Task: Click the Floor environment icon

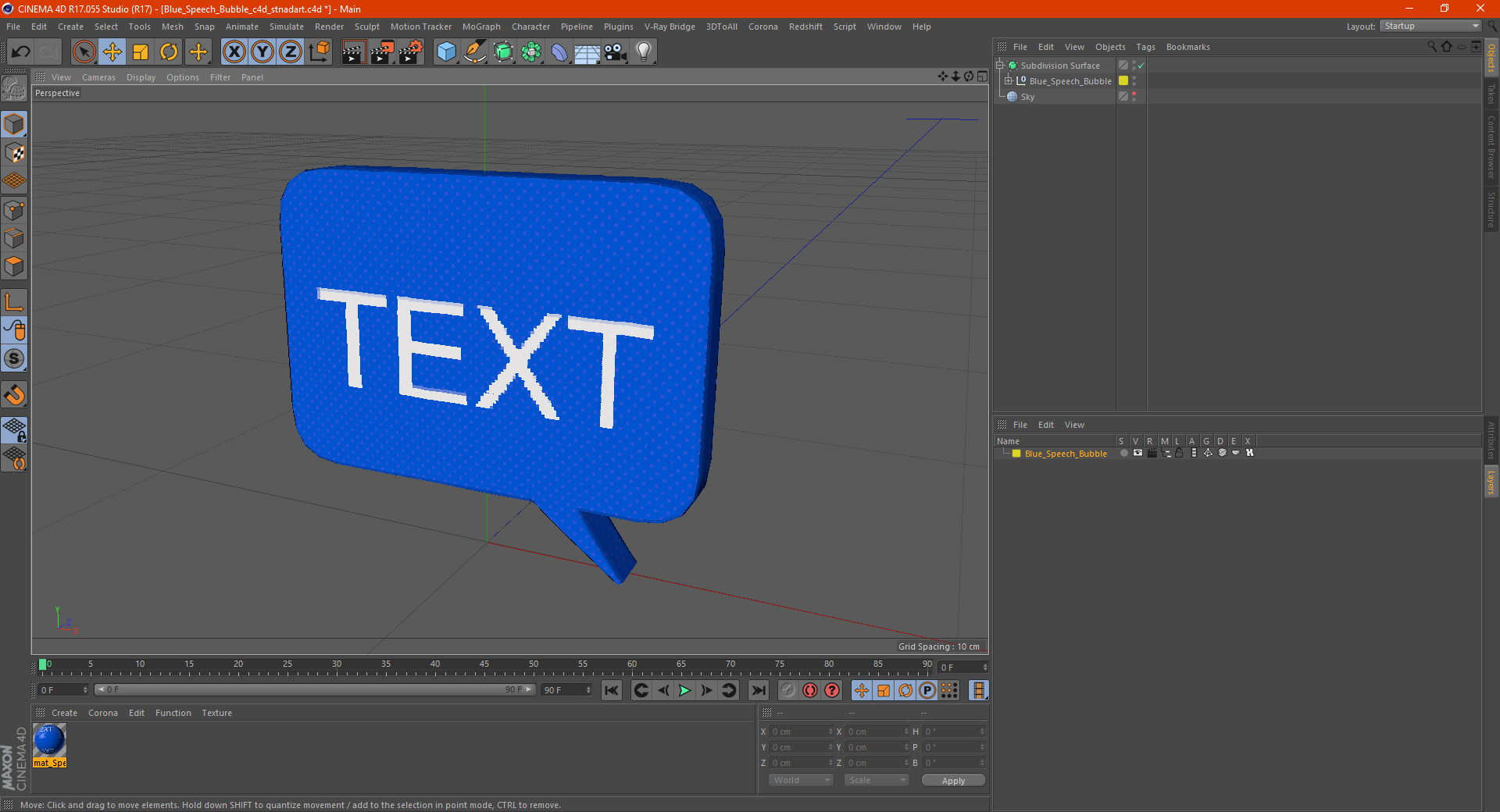Action: tap(587, 52)
